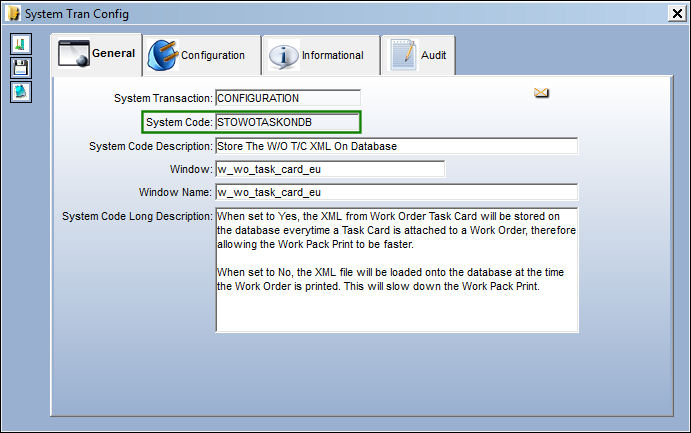The height and width of the screenshot is (433, 691).
Task: Click the 'Window Name:' label
Action: 175,192
